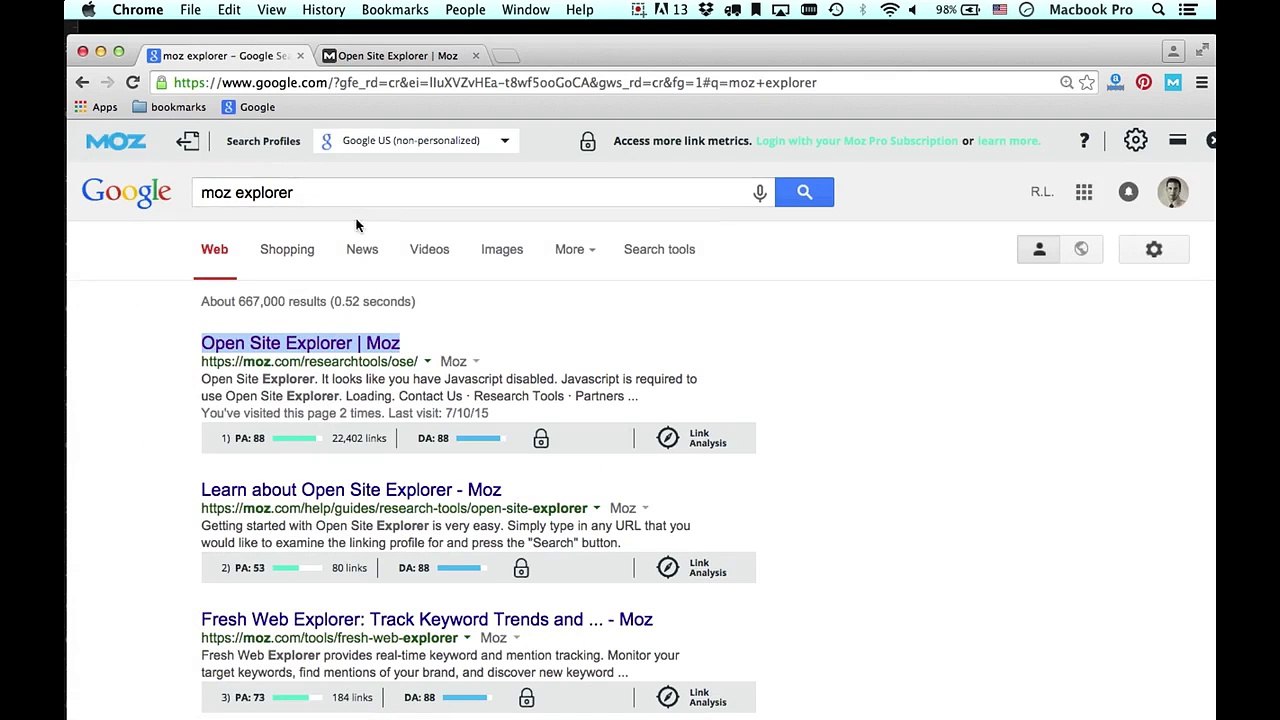Click the lock icon in second result's metrics bar
The width and height of the screenshot is (1280, 720).
pos(521,568)
